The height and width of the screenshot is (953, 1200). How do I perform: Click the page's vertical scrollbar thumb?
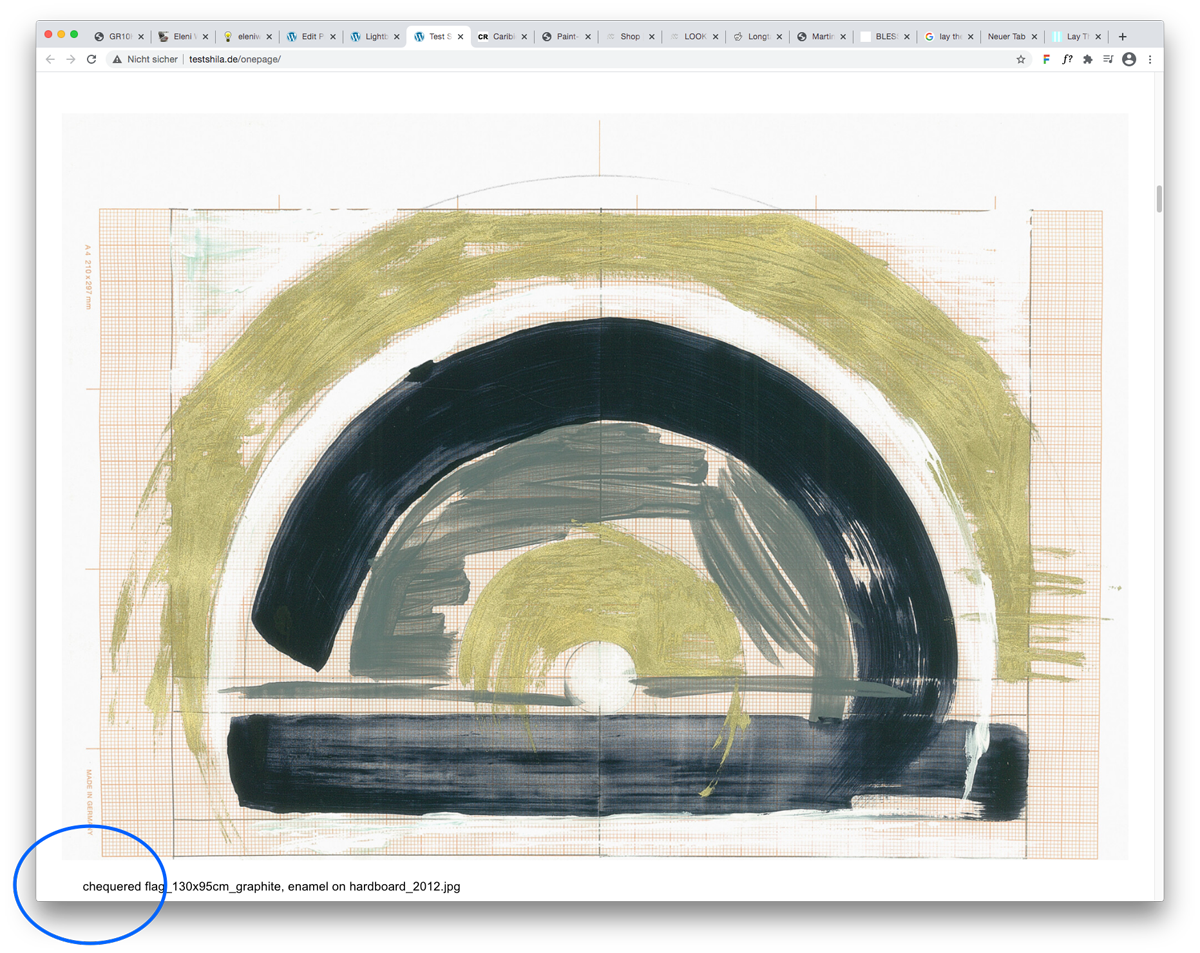[x=1159, y=198]
